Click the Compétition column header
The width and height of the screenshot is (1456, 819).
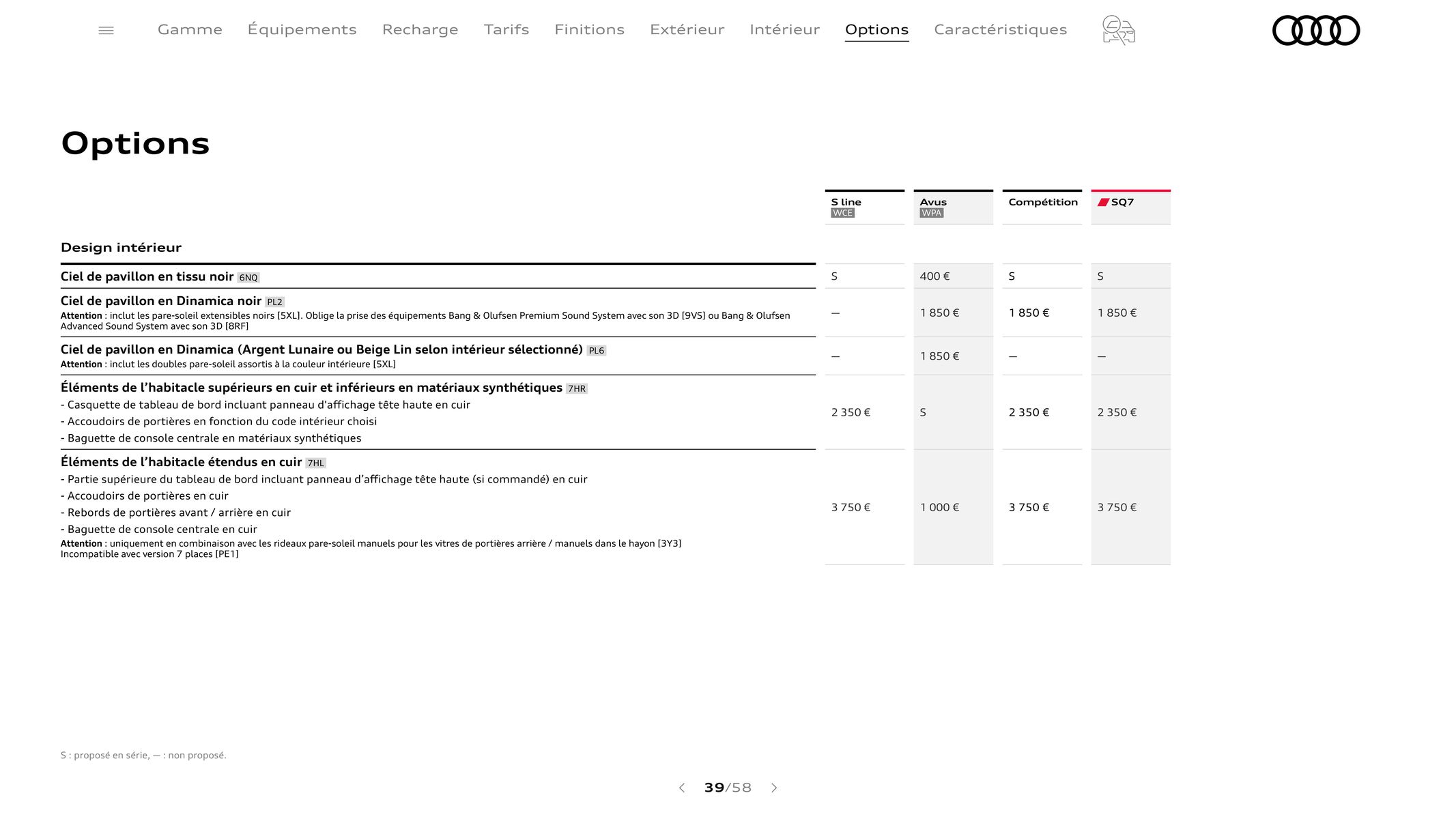coord(1042,207)
